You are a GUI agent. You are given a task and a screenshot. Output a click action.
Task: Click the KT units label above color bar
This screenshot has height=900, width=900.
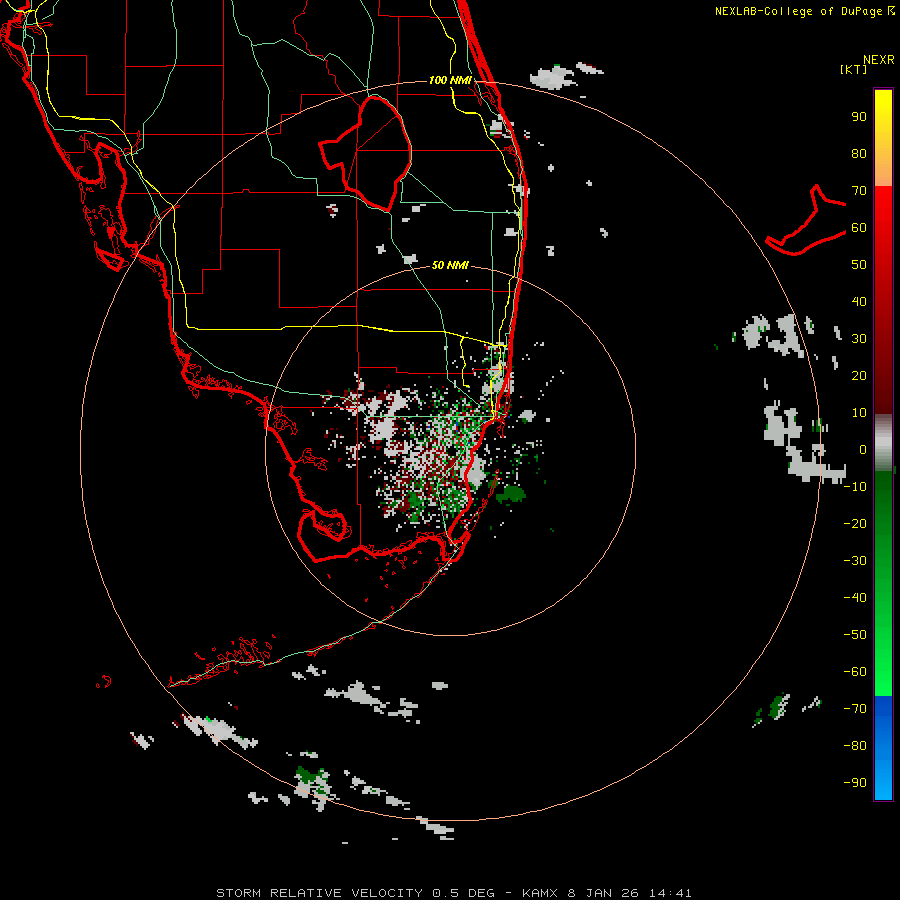tap(853, 69)
